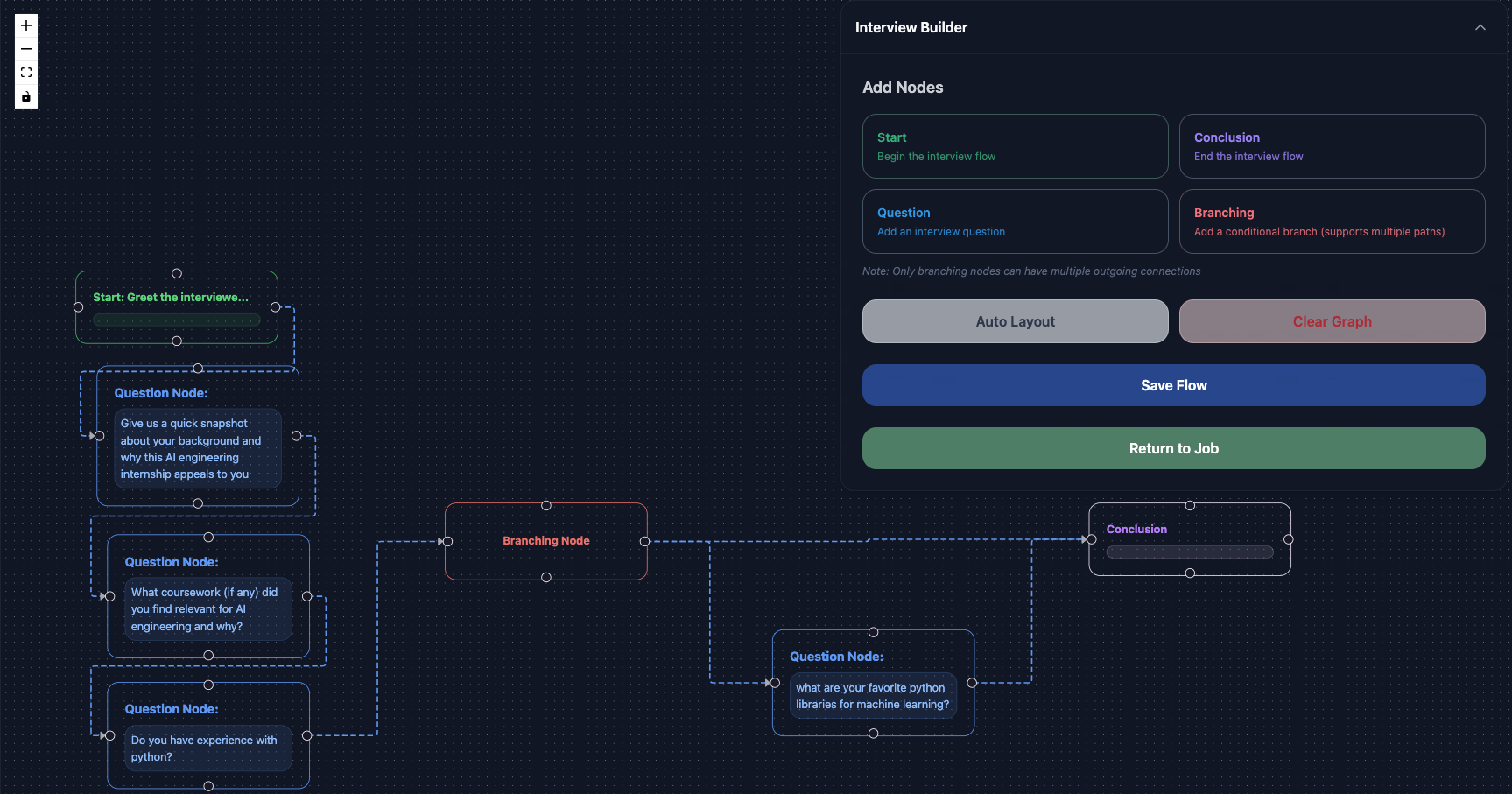Fit the graph to view
This screenshot has height=794, width=1512.
click(26, 73)
